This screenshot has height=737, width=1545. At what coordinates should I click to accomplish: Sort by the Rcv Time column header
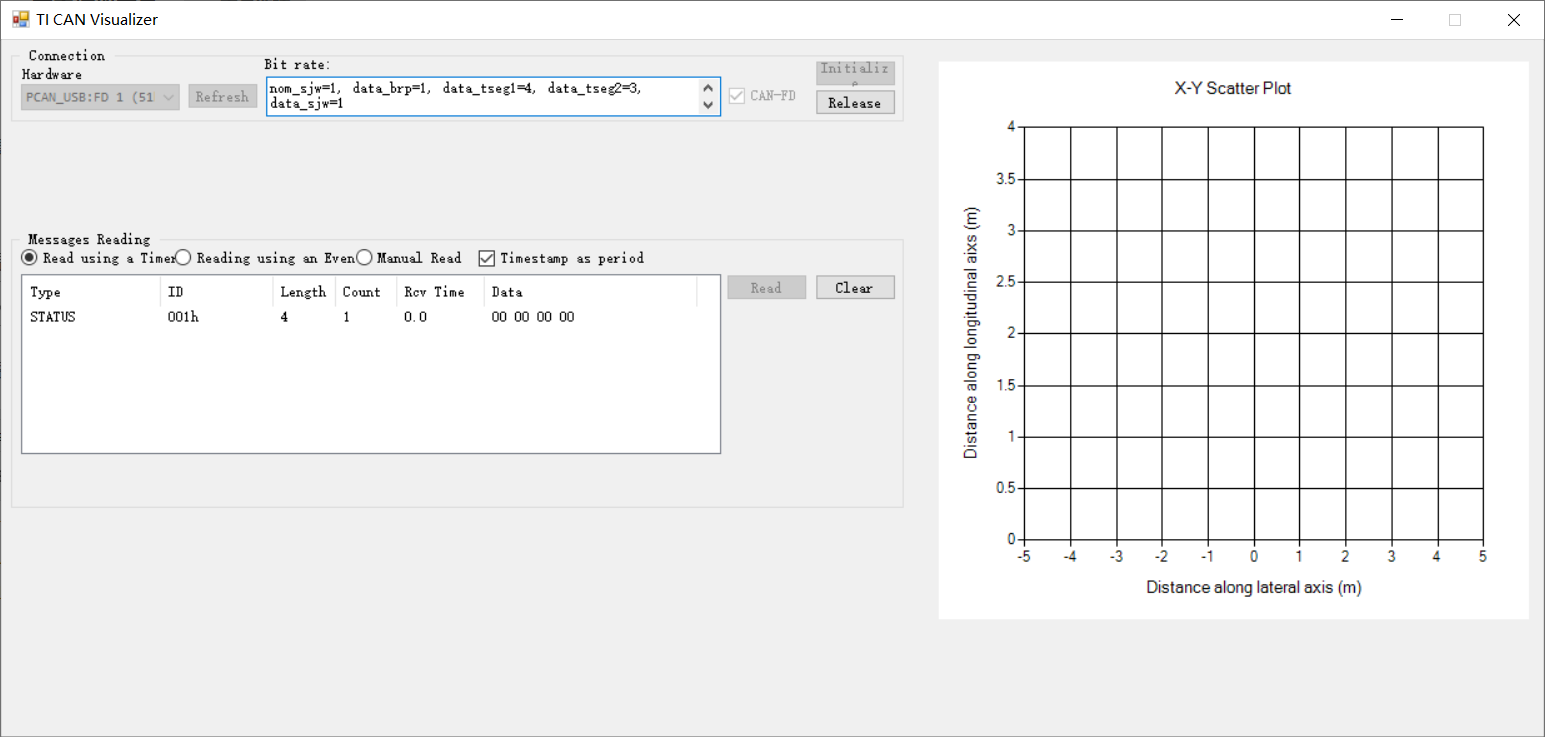tap(439, 292)
